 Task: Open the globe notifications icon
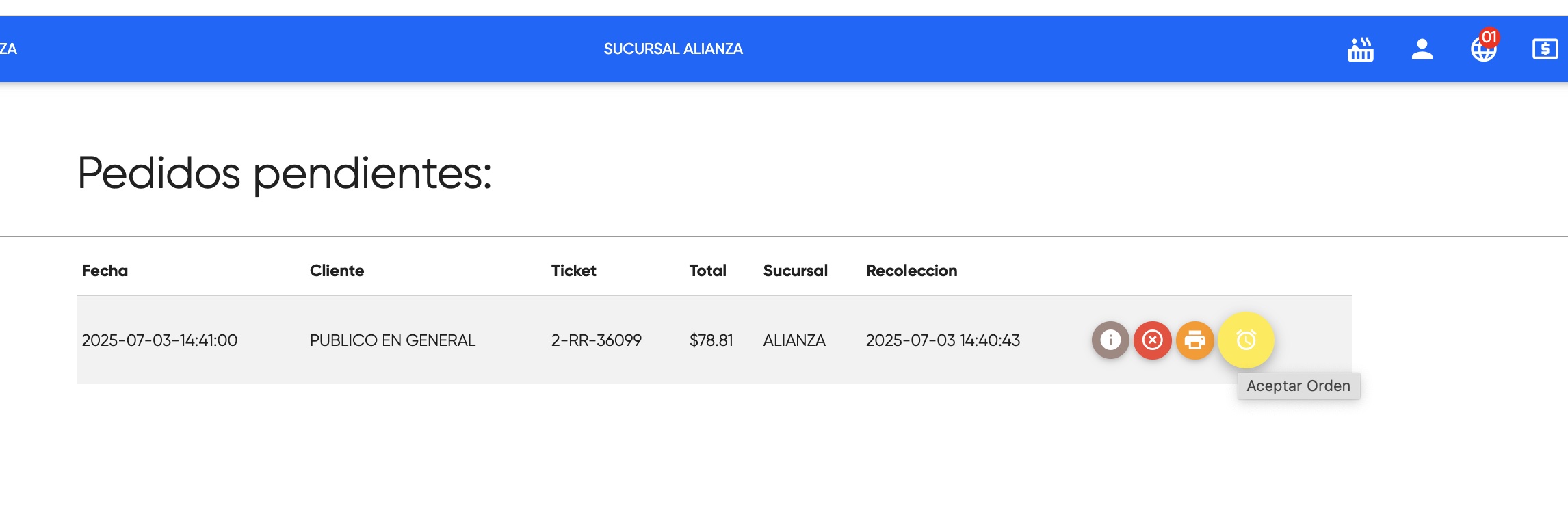(x=1483, y=51)
